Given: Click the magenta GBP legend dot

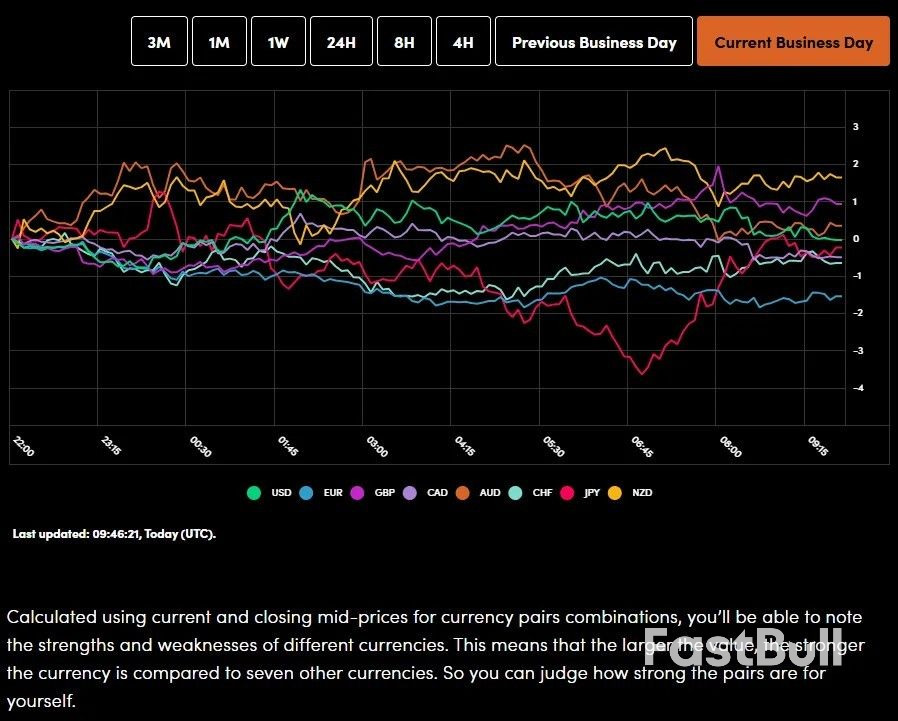Looking at the screenshot, I should [355, 492].
